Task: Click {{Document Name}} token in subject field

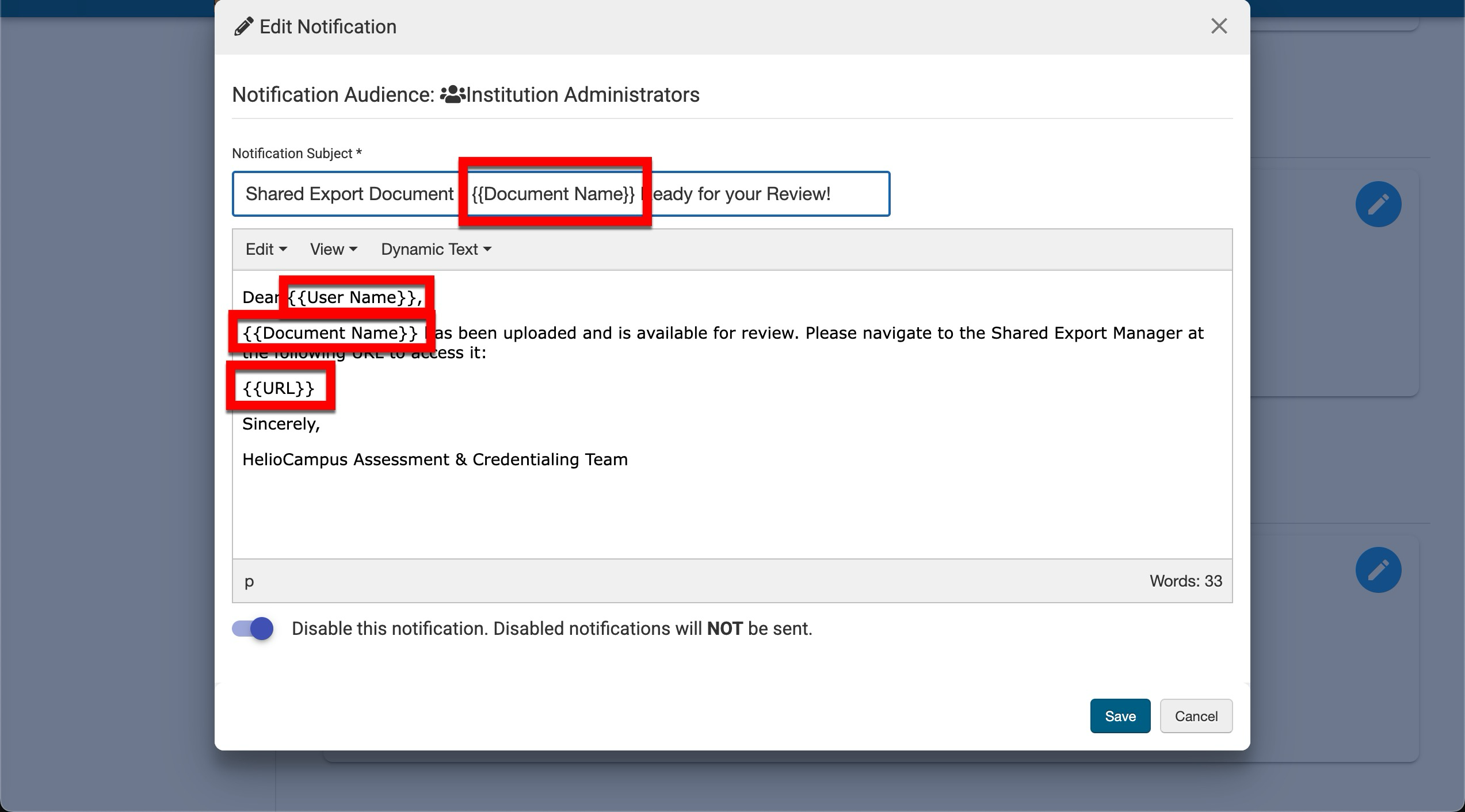Action: 553,194
